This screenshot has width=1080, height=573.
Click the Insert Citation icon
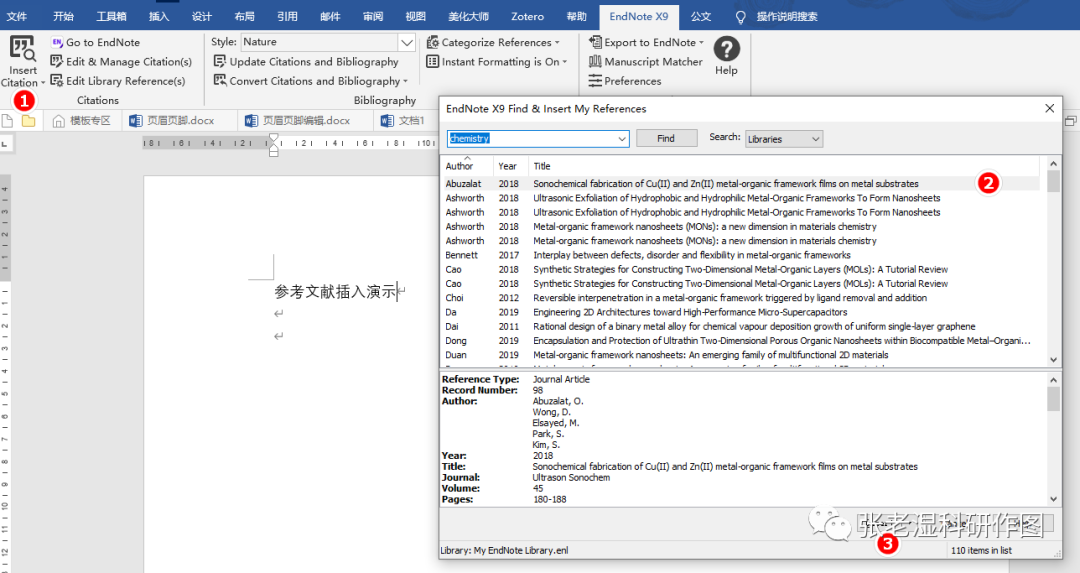[x=23, y=49]
